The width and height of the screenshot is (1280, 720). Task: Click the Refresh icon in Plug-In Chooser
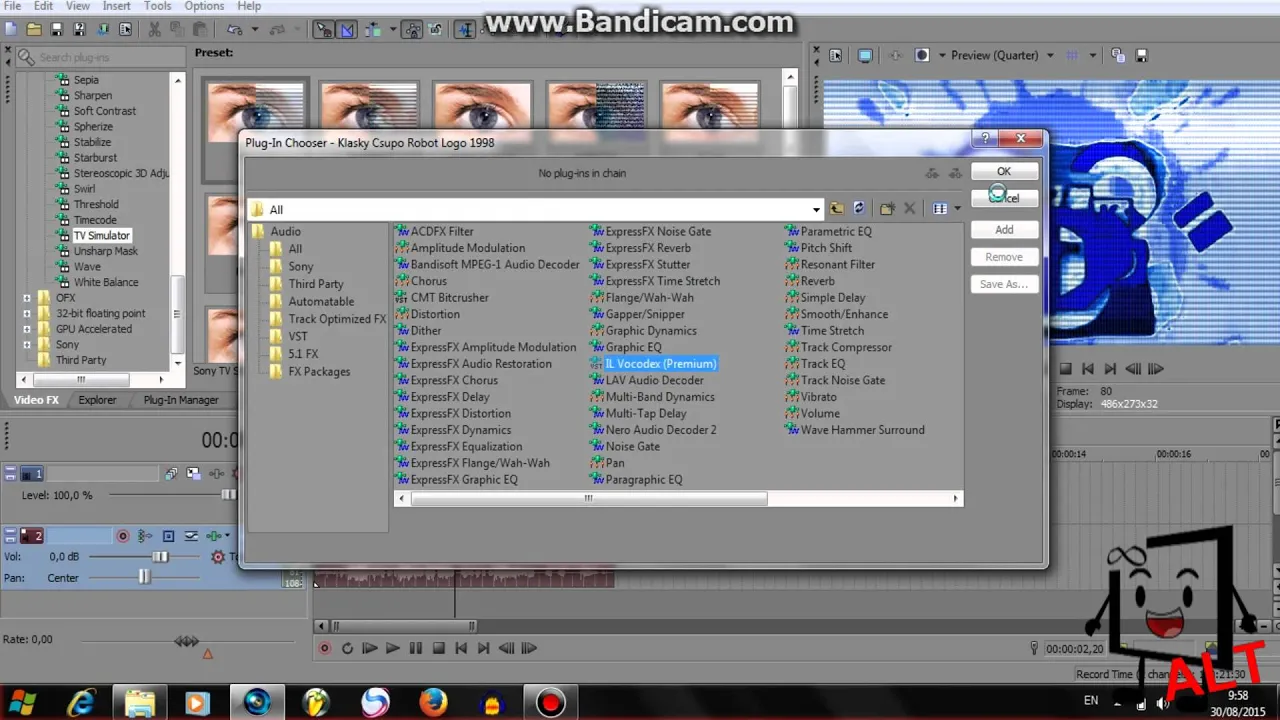858,209
